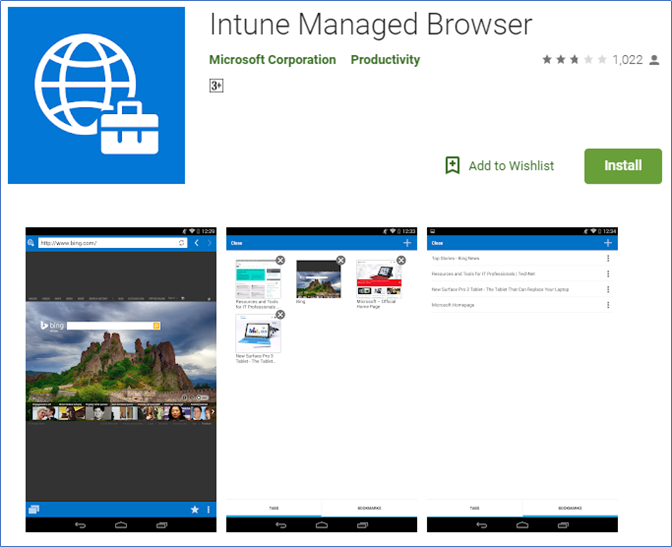
Task: Open the first screenshot showing Bing
Action: 121,379
